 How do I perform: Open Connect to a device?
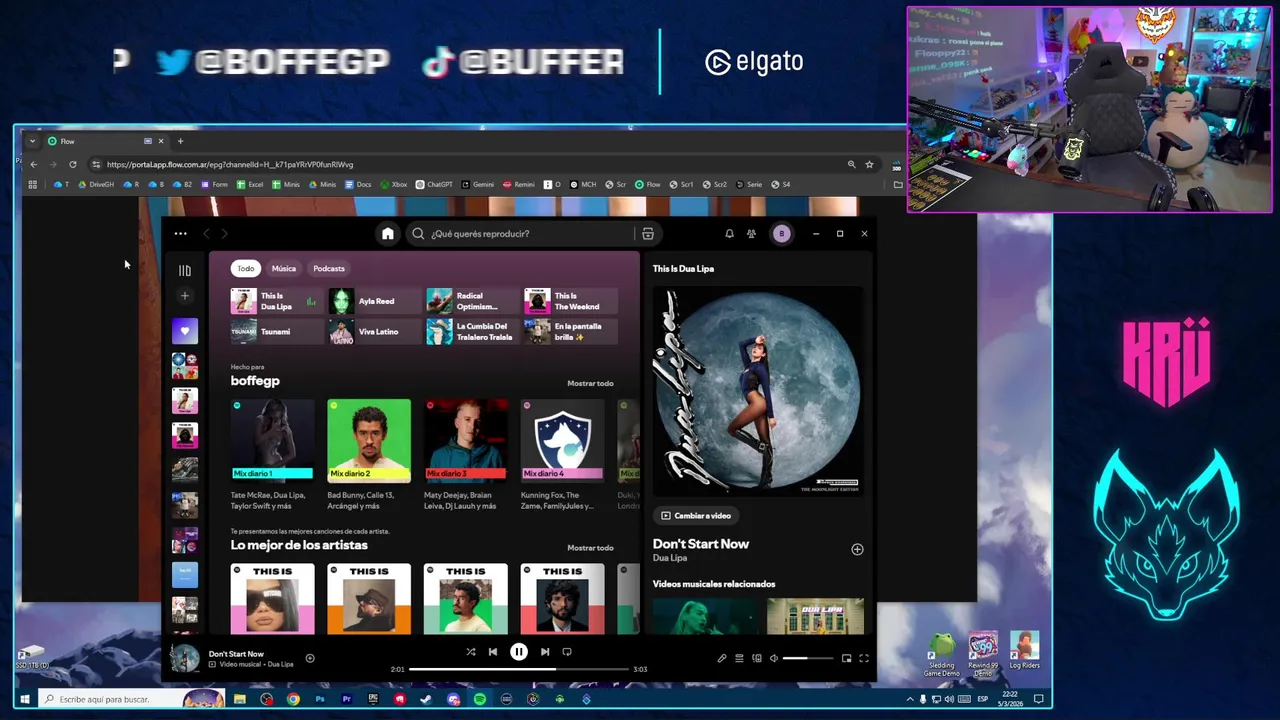[757, 658]
